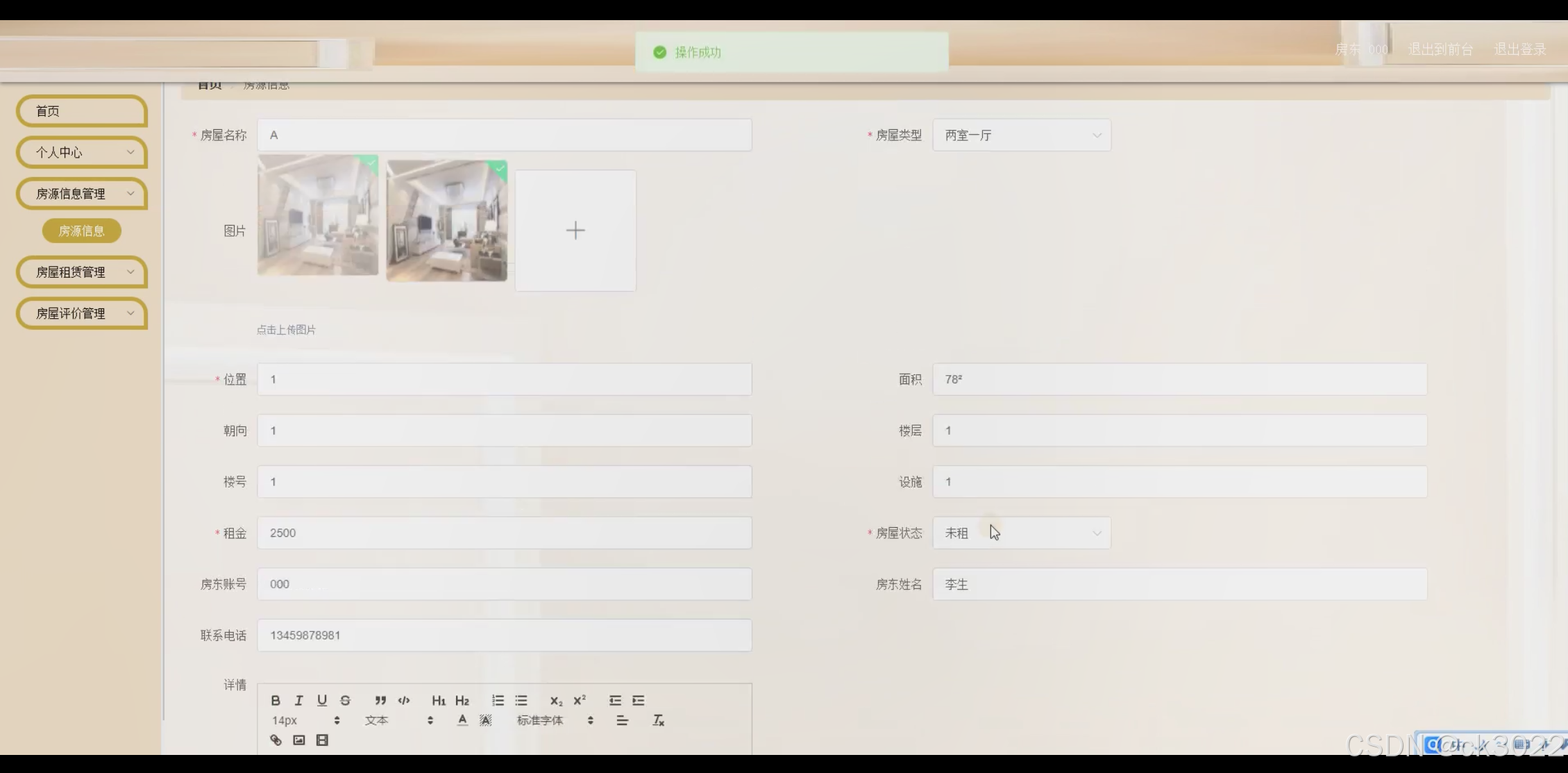Screen dimensions: 1568x773
Task: Expand the 个人中心 sidebar menu
Action: click(x=82, y=152)
